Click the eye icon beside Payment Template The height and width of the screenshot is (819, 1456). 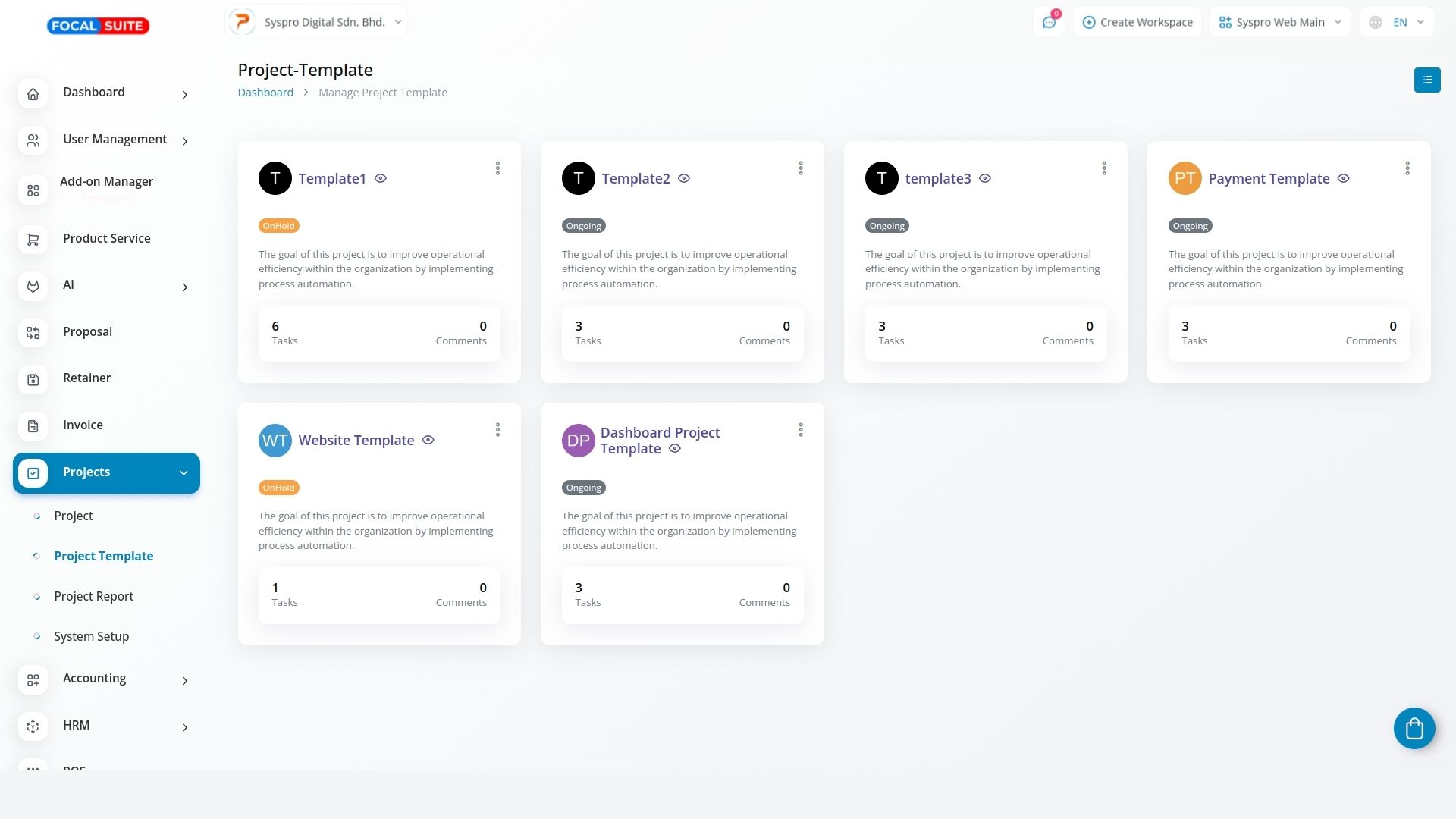1343,179
